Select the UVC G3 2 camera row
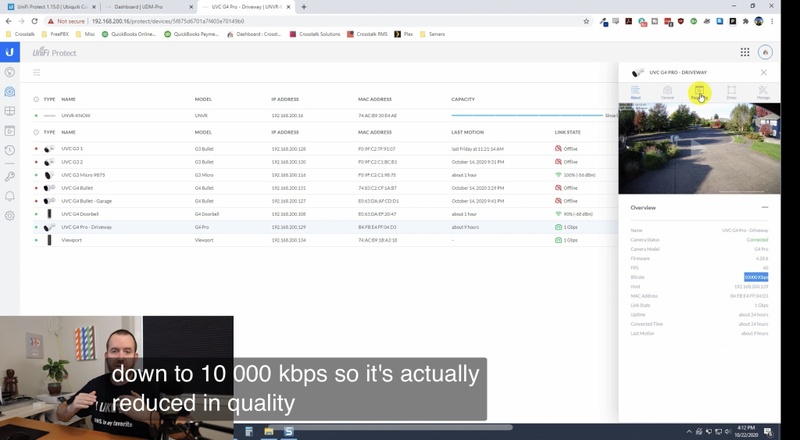The height and width of the screenshot is (440, 800). pyautogui.click(x=325, y=162)
